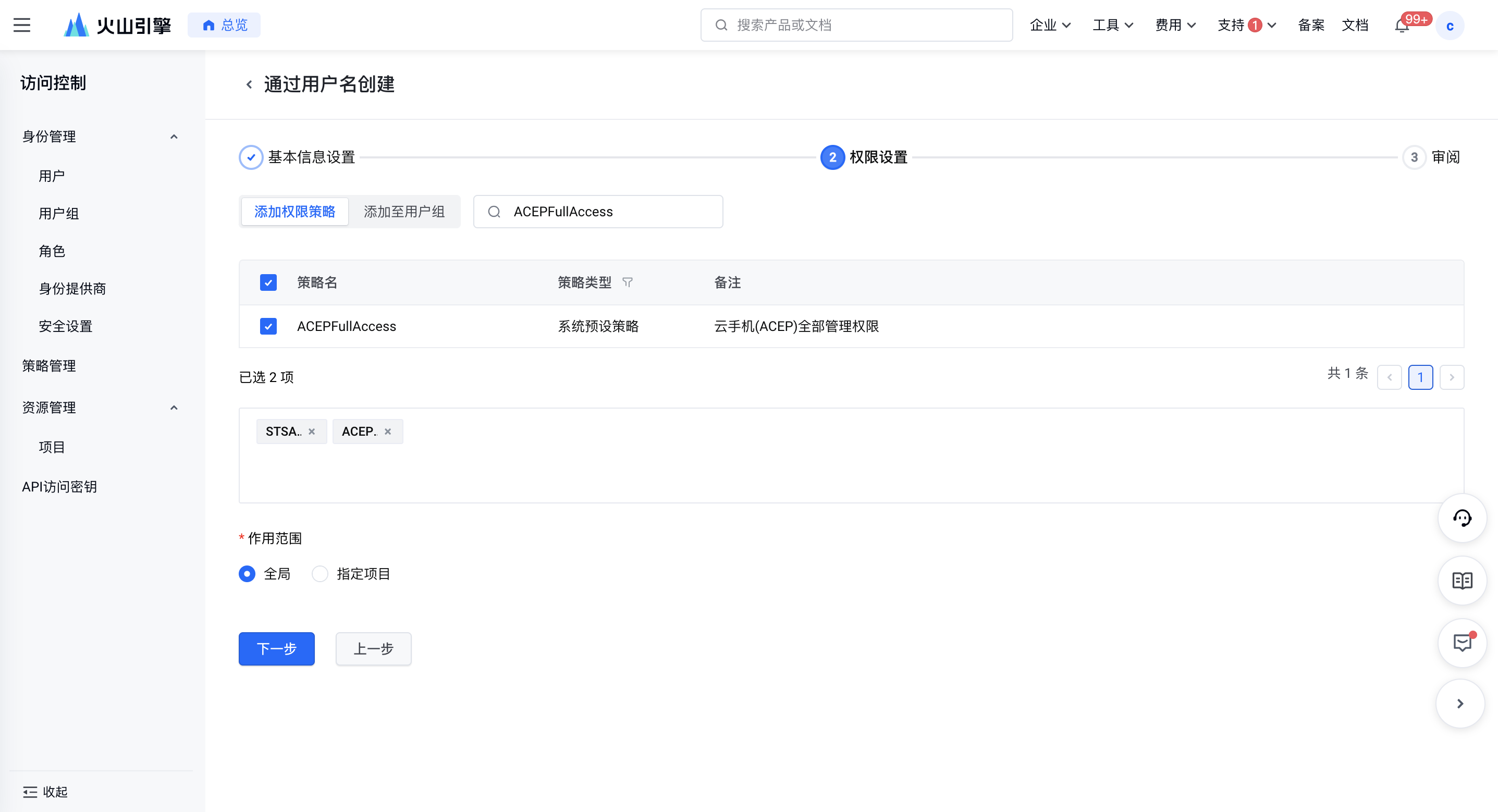Click the 上一步 button

(x=373, y=648)
